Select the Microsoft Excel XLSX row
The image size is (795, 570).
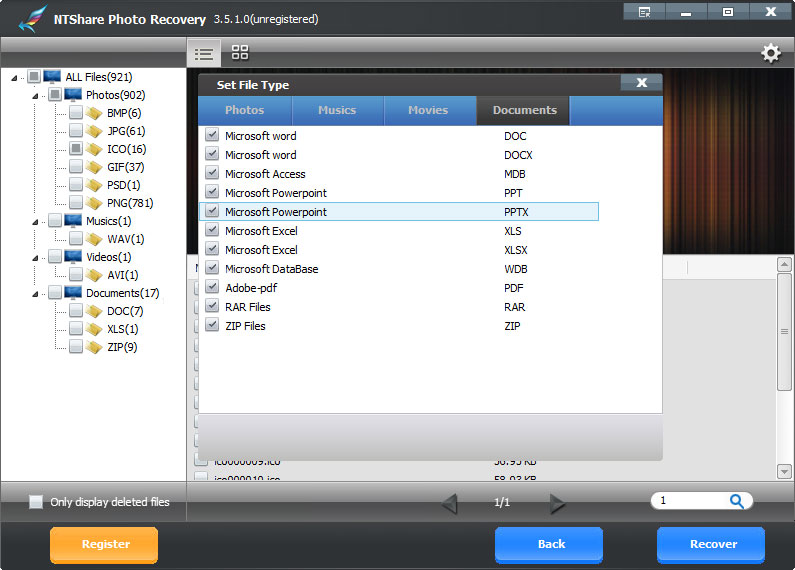pos(399,250)
